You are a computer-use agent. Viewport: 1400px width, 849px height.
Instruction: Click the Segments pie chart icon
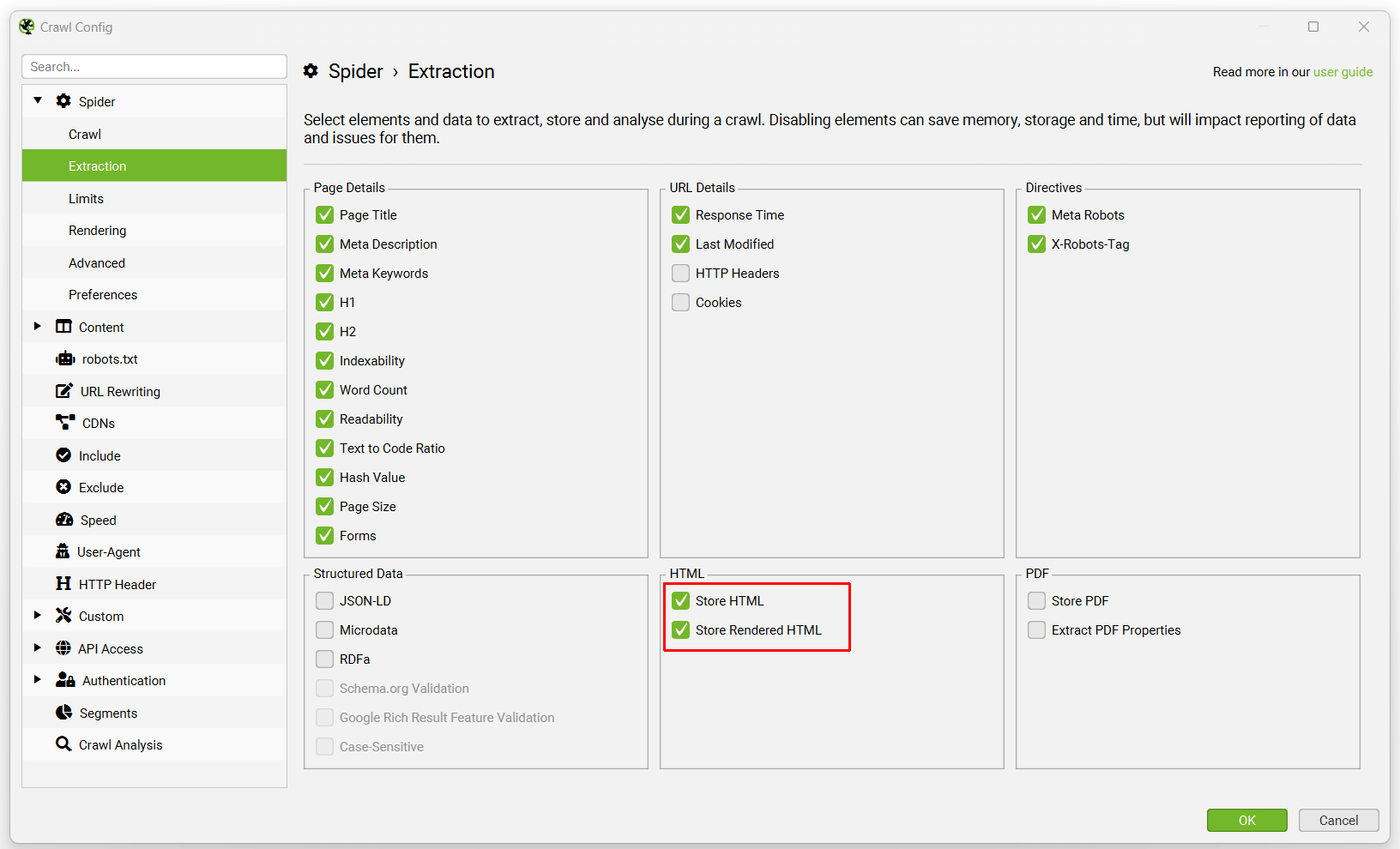click(64, 713)
